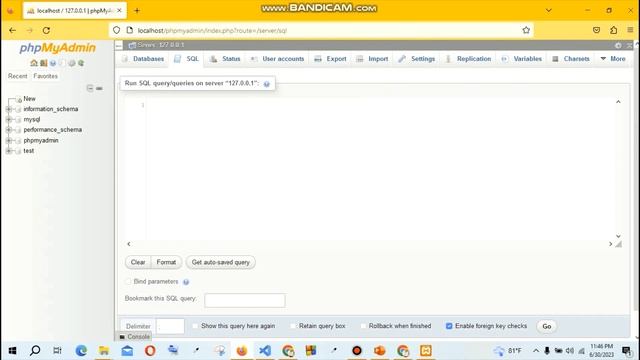
Task: Click the Clear button
Action: click(138, 262)
